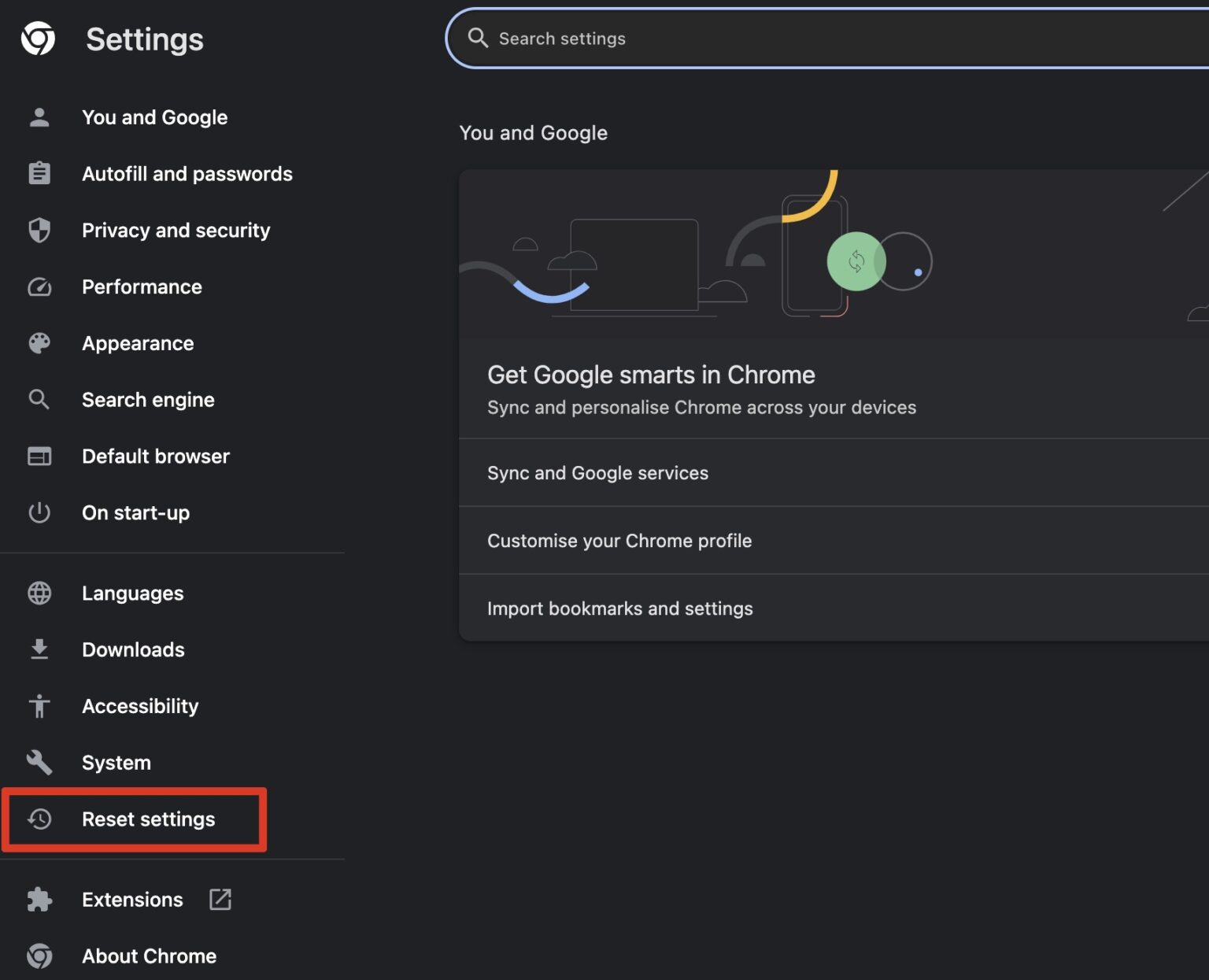Open Extensions via external link icon
The height and width of the screenshot is (980, 1209).
point(220,899)
